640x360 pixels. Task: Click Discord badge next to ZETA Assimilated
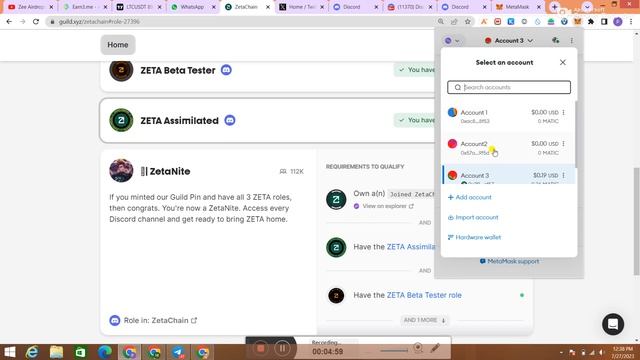(x=230, y=120)
